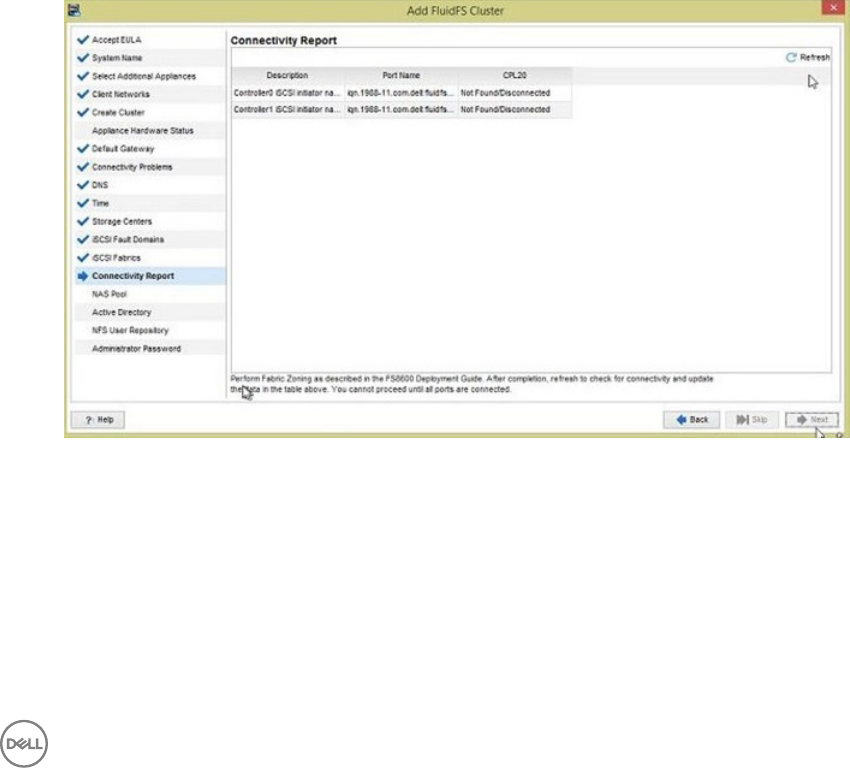Open the Help button
Viewport: 850px width, 768px height.
point(98,420)
